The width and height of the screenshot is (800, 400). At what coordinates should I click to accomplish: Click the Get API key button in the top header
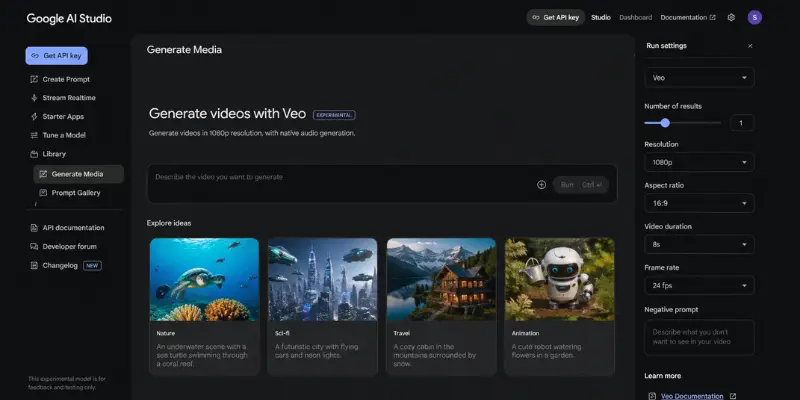556,17
